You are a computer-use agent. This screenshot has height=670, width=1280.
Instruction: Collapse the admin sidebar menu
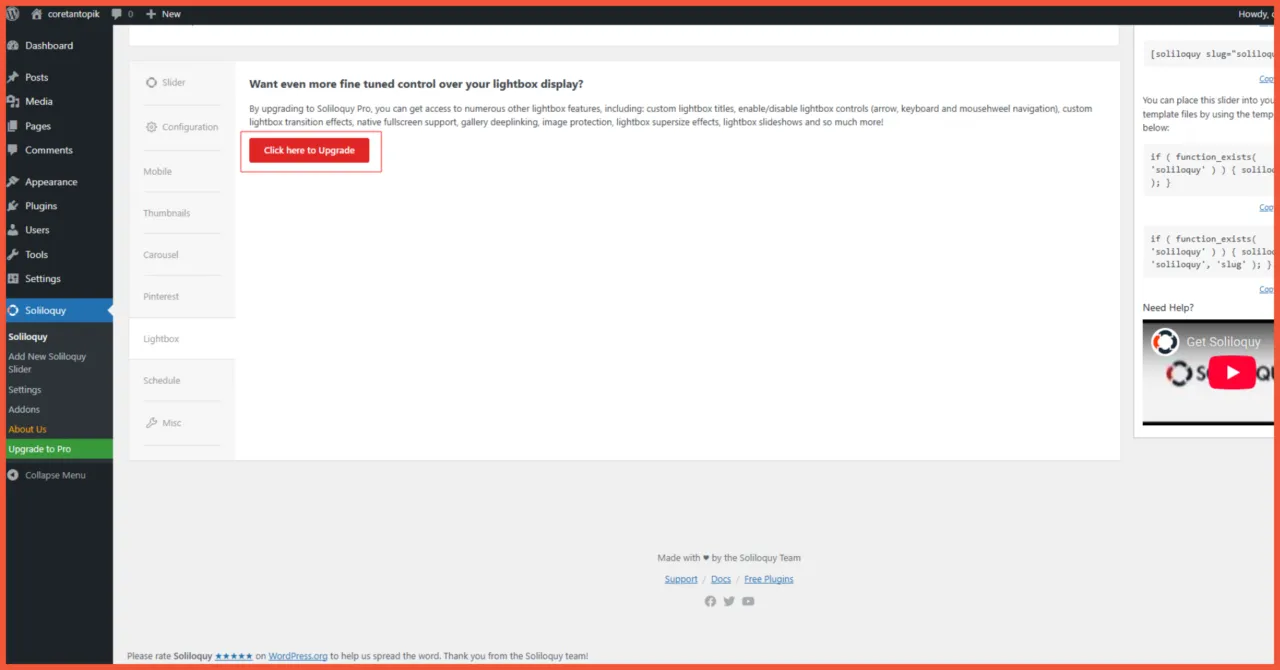point(46,475)
